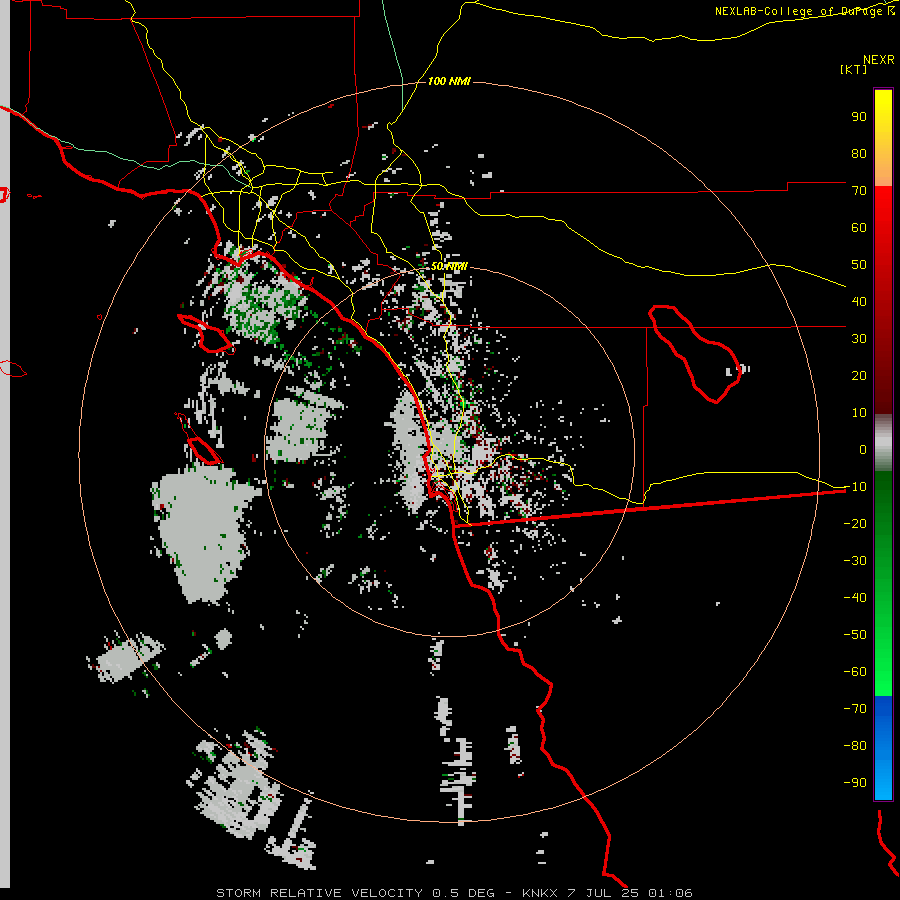Click the "70" value on the velocity scale
The image size is (900, 900).
859,191
